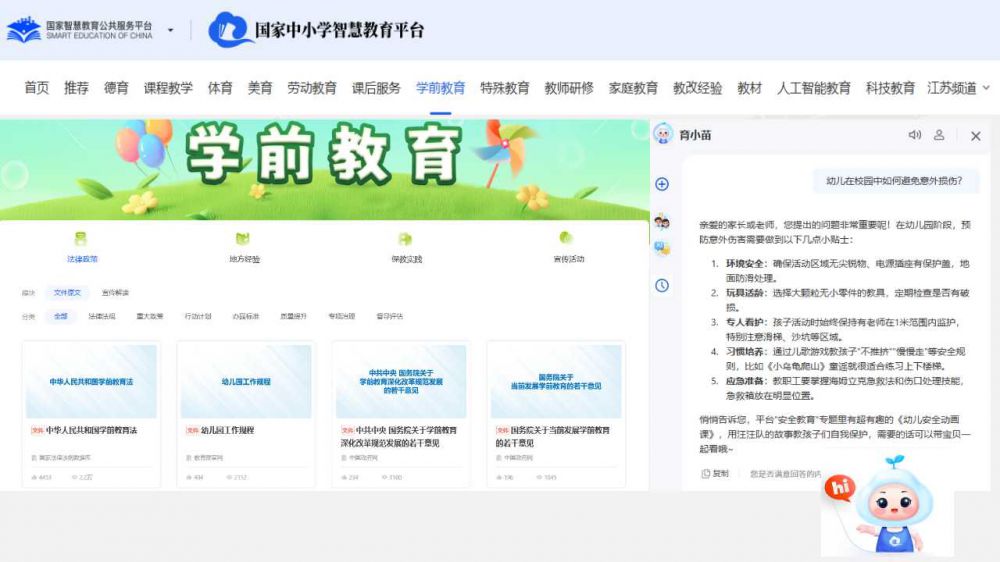
Task: Select the 宣传解读 filter option
Action: click(x=115, y=293)
